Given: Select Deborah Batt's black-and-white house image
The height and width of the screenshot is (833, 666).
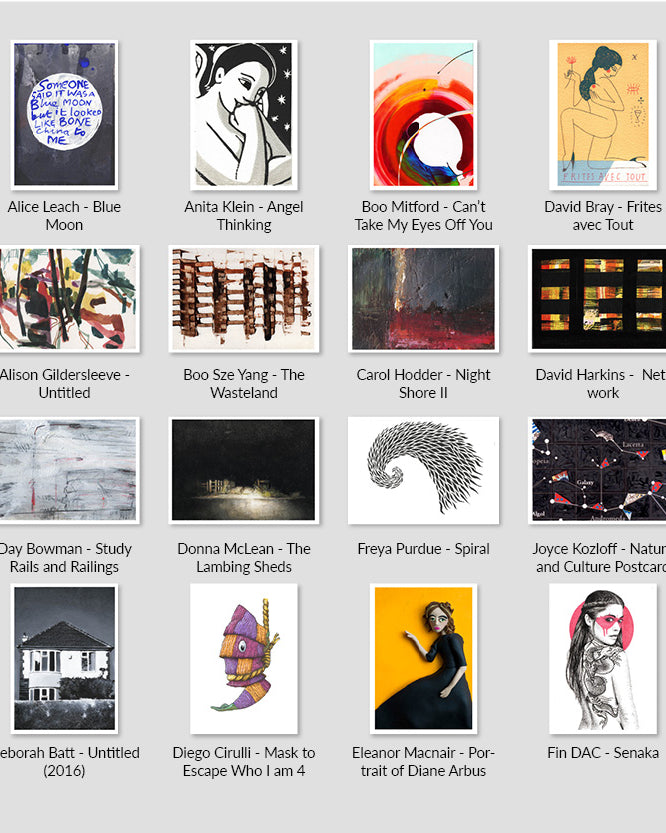Looking at the screenshot, I should pos(64,658).
